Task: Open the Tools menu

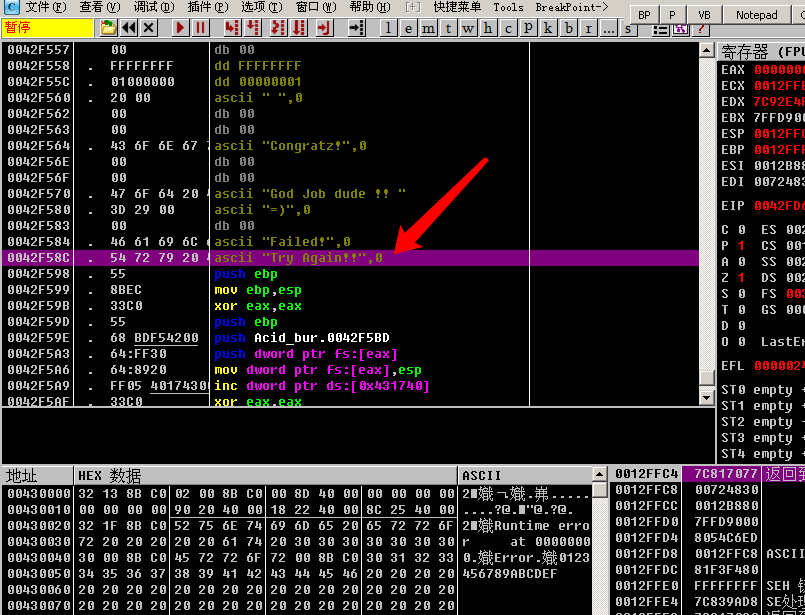Action: coord(508,7)
